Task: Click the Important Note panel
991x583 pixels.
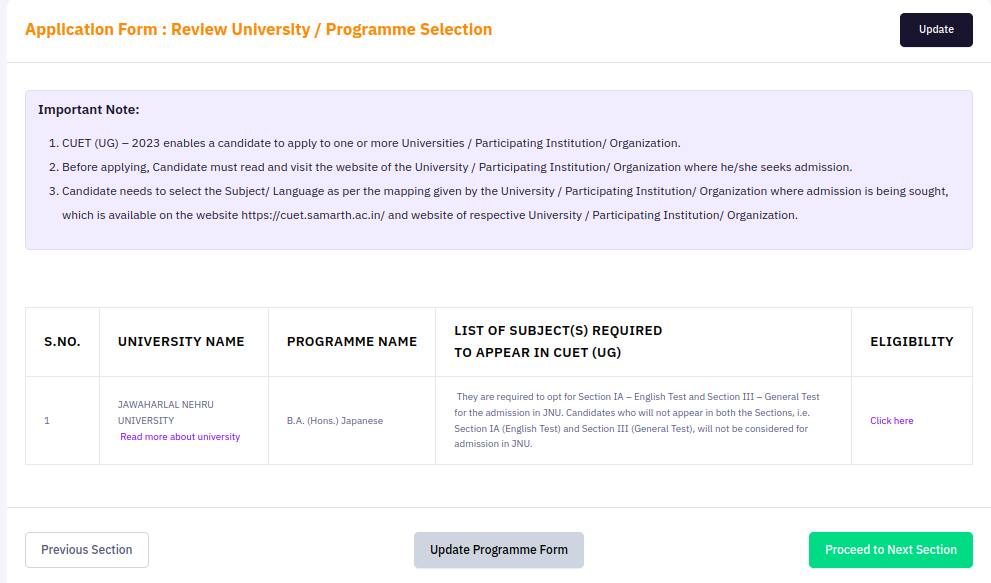Action: coord(499,168)
